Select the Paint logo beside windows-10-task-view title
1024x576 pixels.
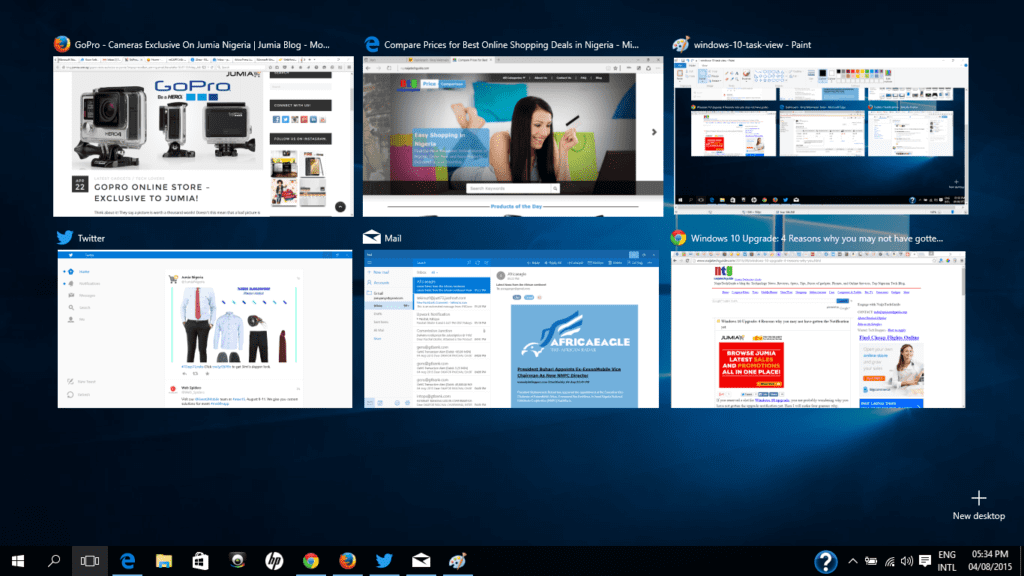[680, 44]
